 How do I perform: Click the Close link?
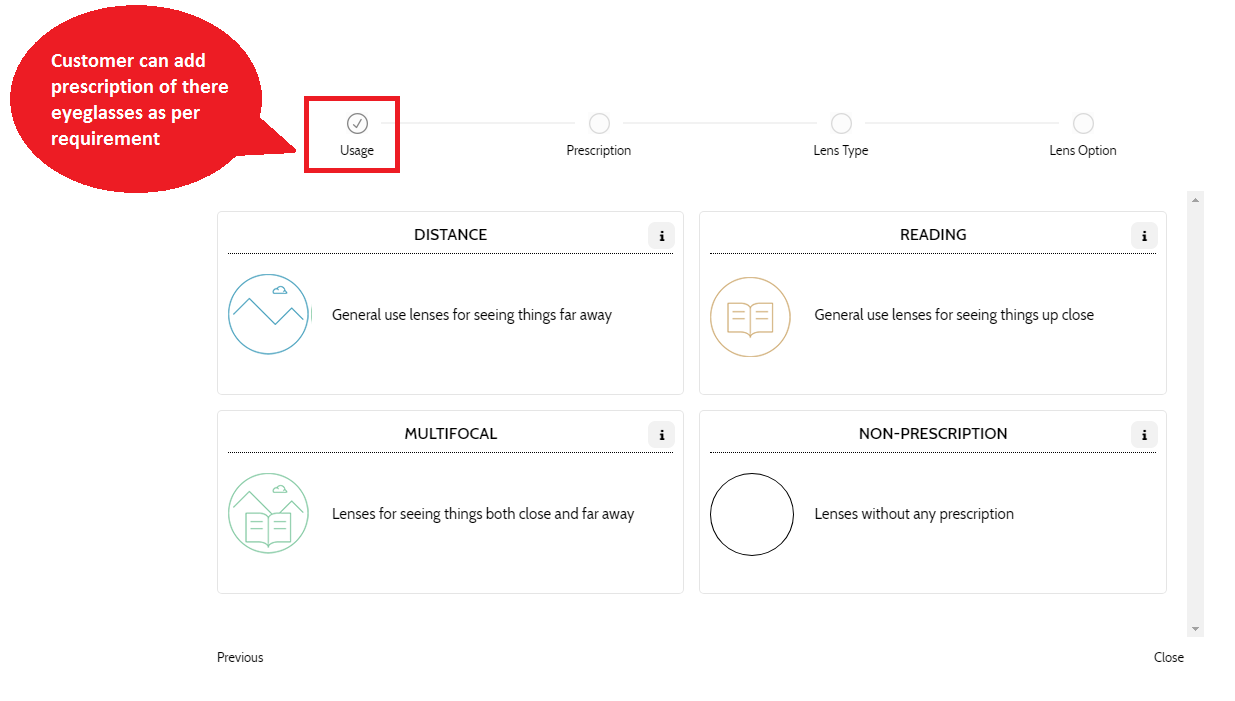pyautogui.click(x=1169, y=657)
